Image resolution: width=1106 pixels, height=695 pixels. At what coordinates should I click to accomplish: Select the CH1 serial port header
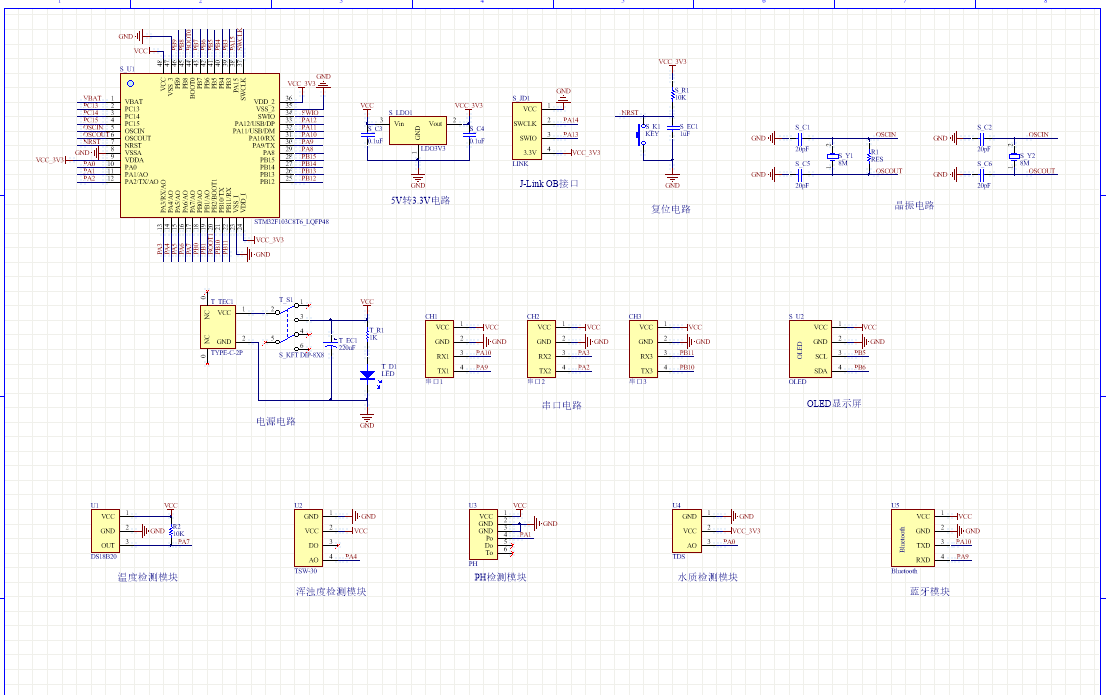point(440,349)
